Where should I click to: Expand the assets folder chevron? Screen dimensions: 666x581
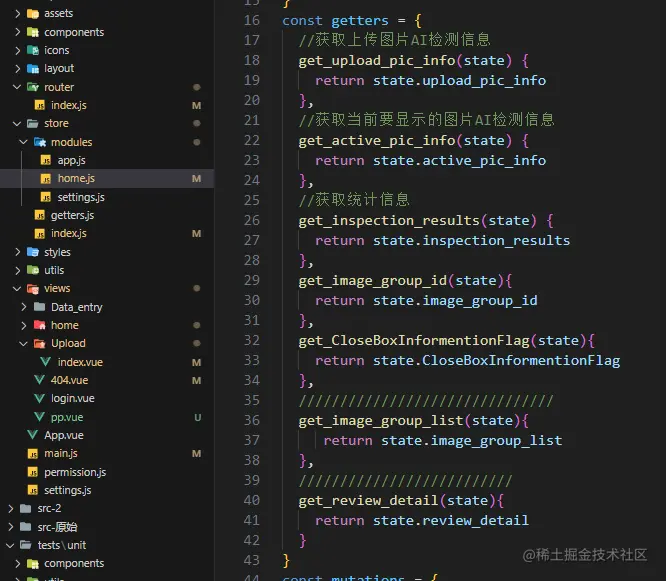pyautogui.click(x=17, y=14)
